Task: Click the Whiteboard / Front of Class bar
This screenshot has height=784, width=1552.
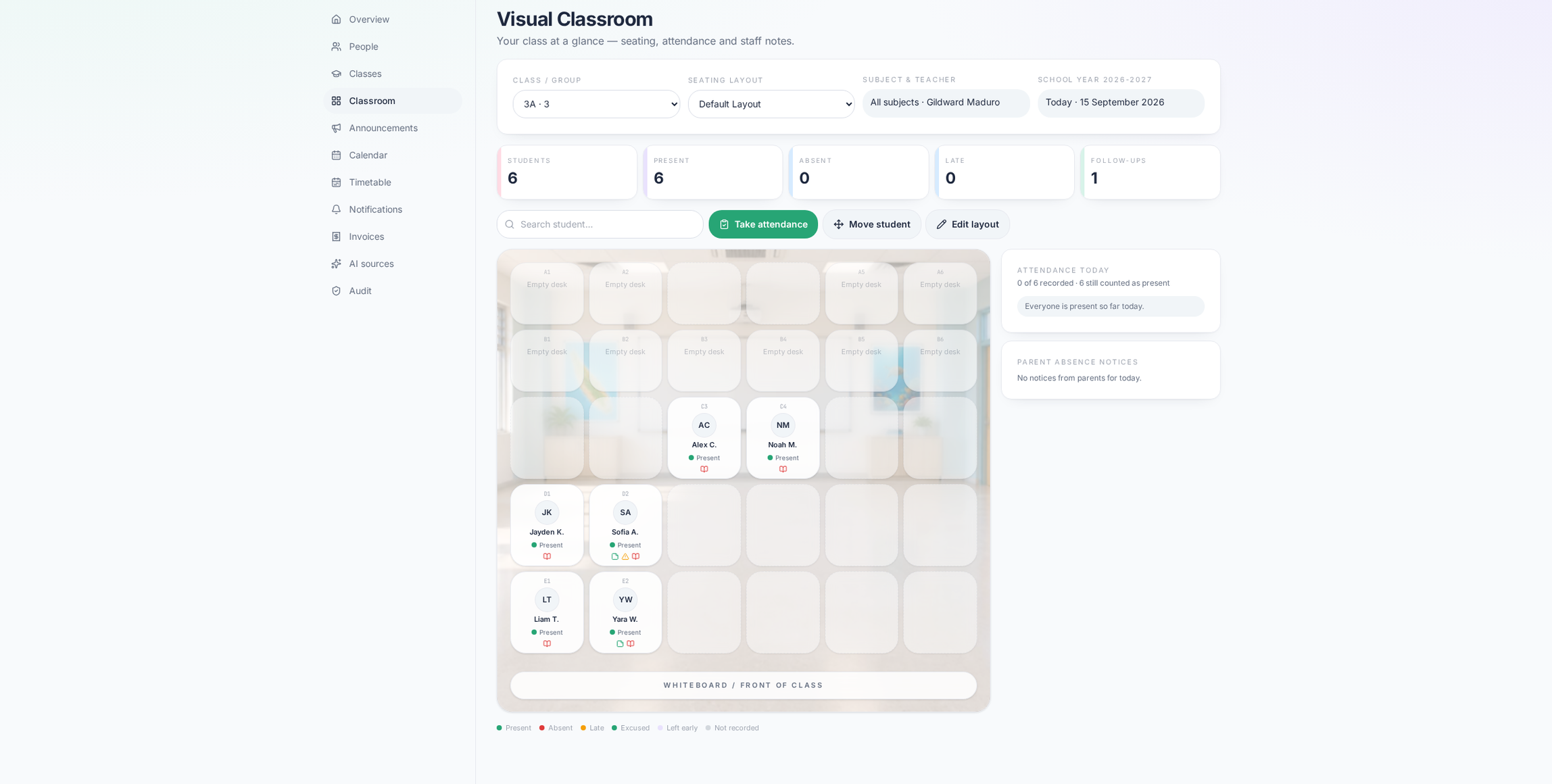Action: (x=743, y=685)
